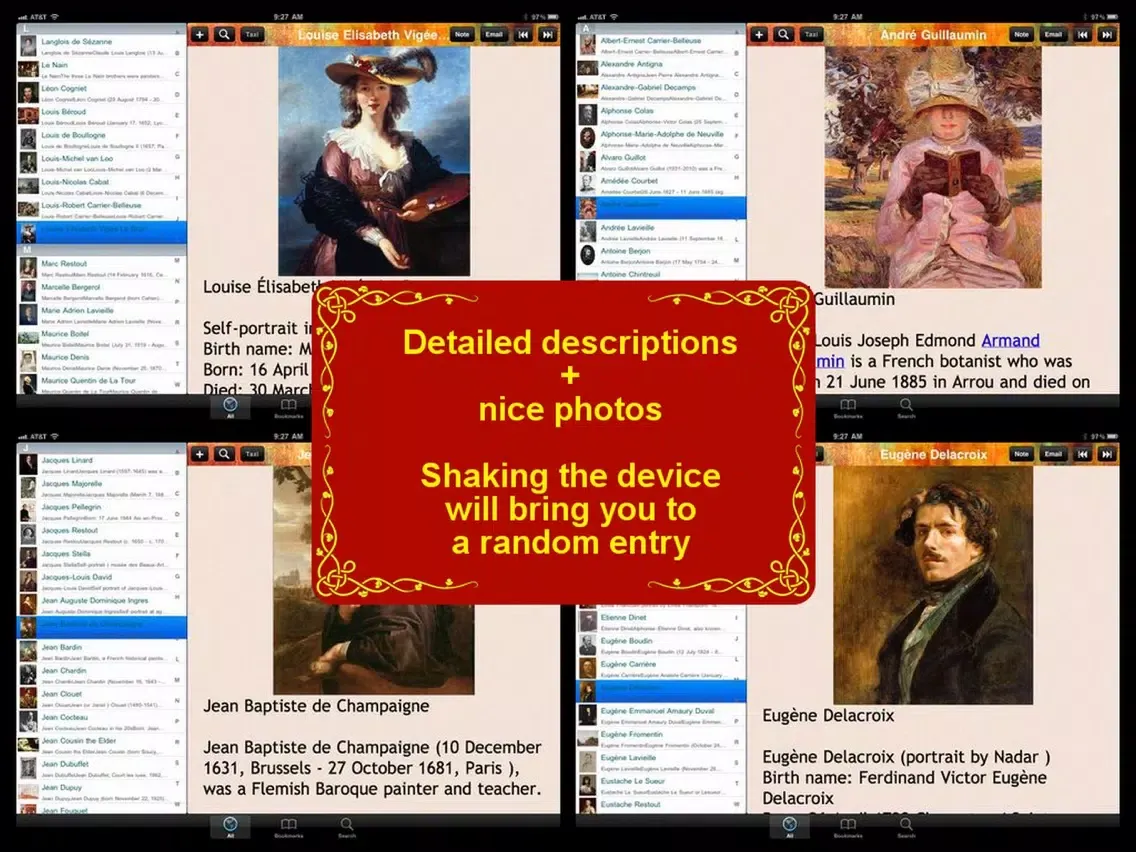Image resolution: width=1136 pixels, height=852 pixels.
Task: Select the Alvaro Guillot entry
Action: coord(661,162)
